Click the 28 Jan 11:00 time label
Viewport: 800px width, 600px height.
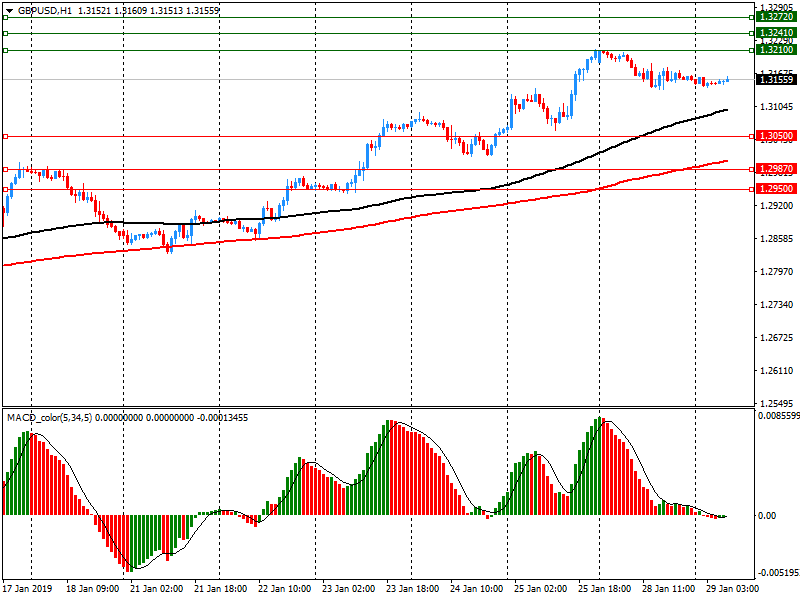(668, 588)
